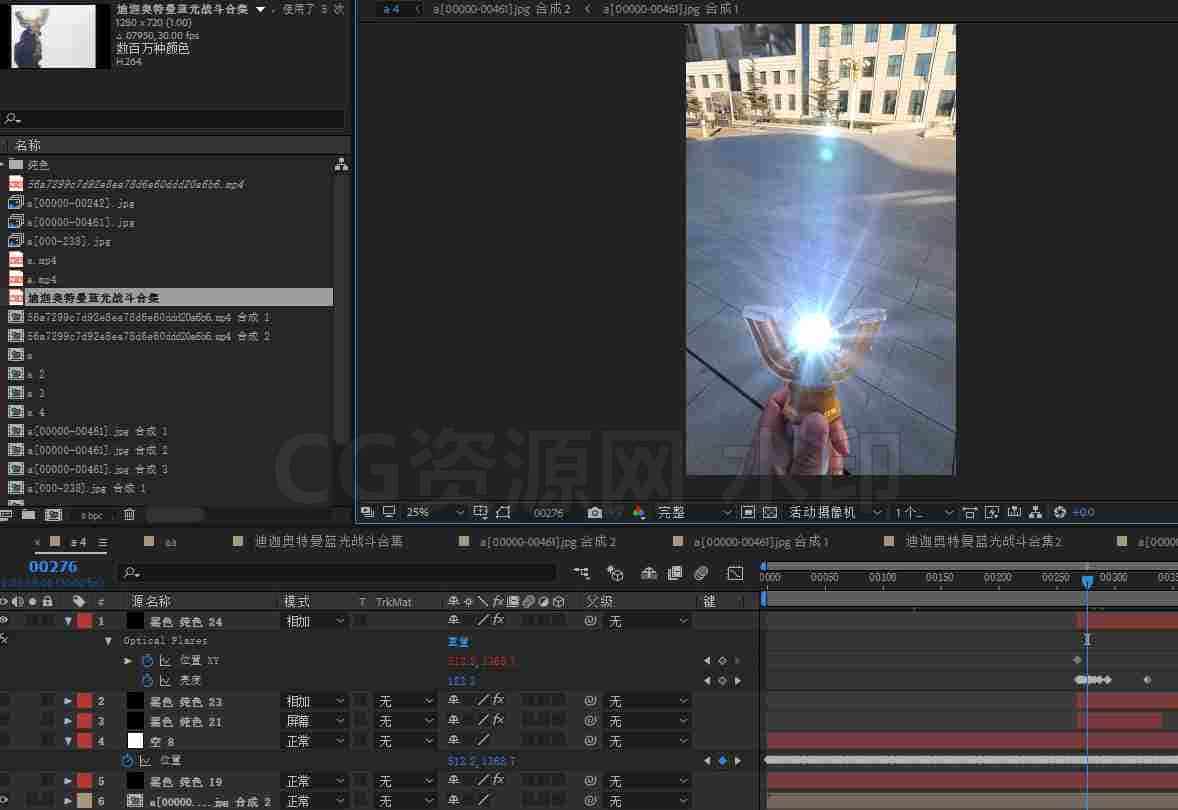
Task: Toggle visibility of layer 6 composition
Action: pyautogui.click(x=5, y=800)
